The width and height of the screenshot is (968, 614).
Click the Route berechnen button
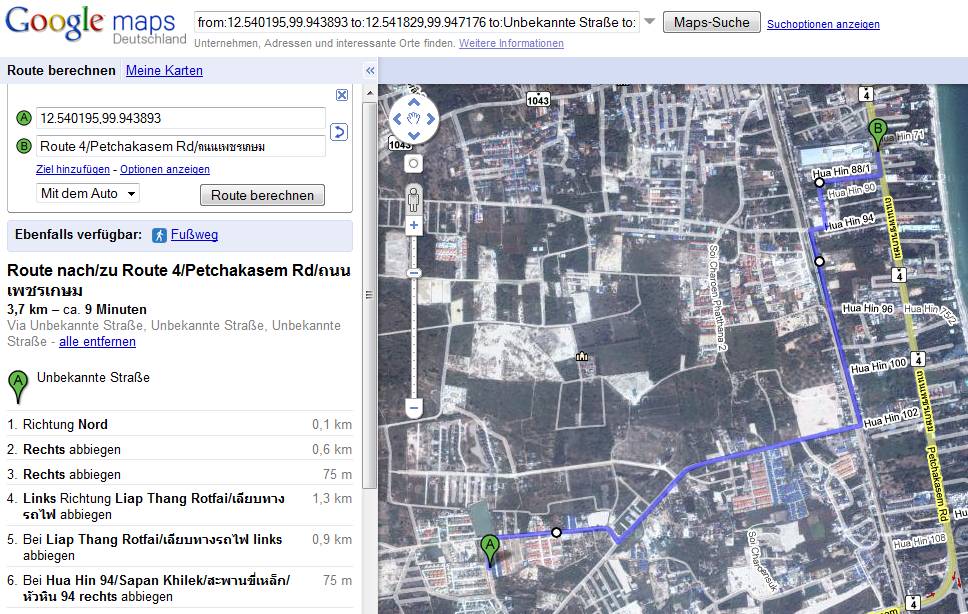[262, 195]
